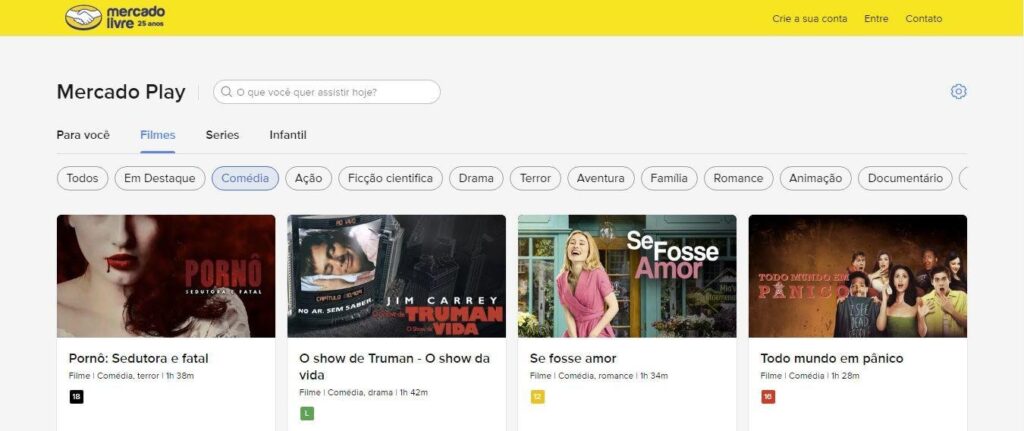The height and width of the screenshot is (431, 1024).
Task: Filter by Documentário genre
Action: coord(905,178)
